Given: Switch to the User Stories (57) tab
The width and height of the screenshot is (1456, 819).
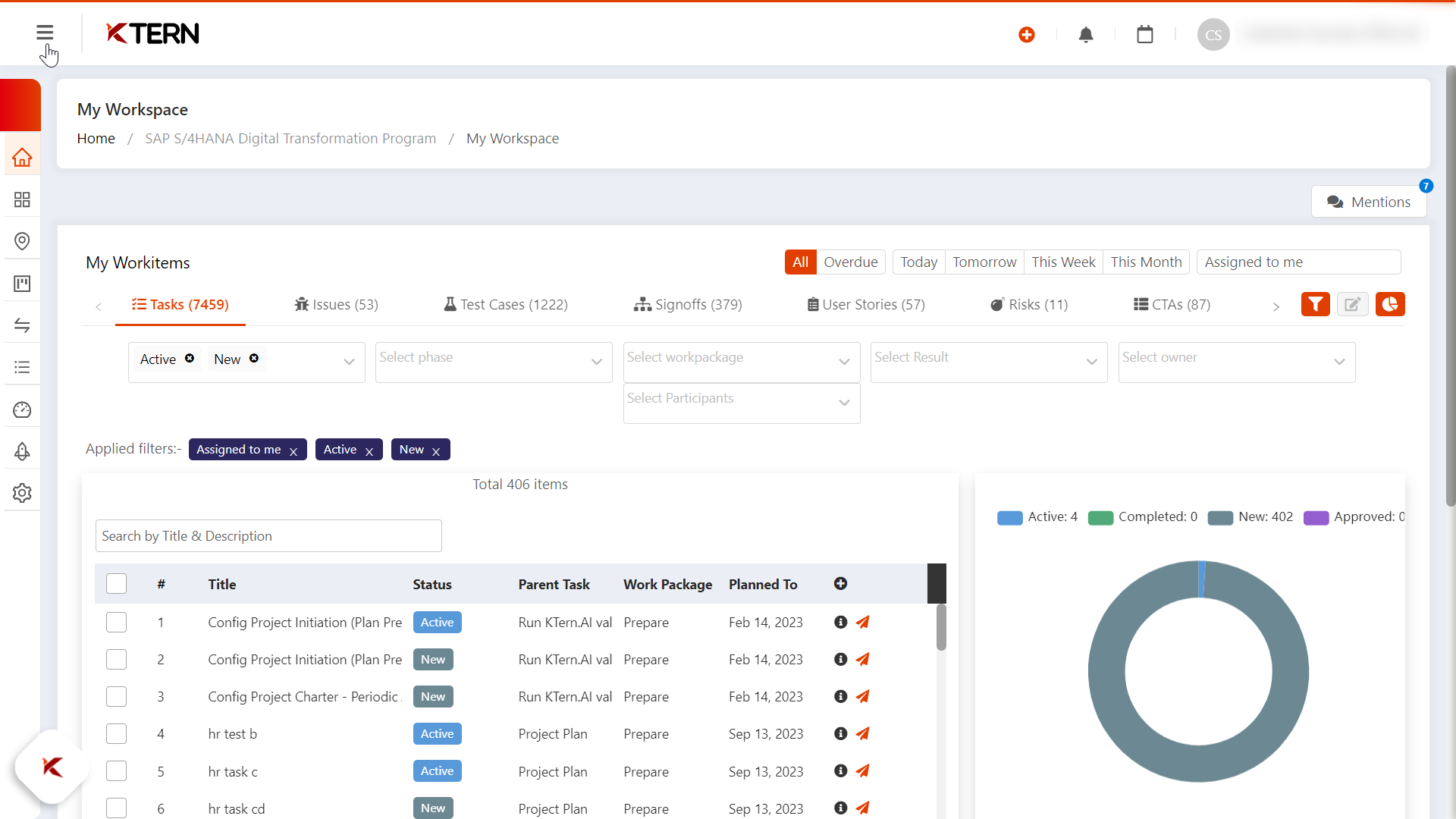Looking at the screenshot, I should click(x=866, y=304).
